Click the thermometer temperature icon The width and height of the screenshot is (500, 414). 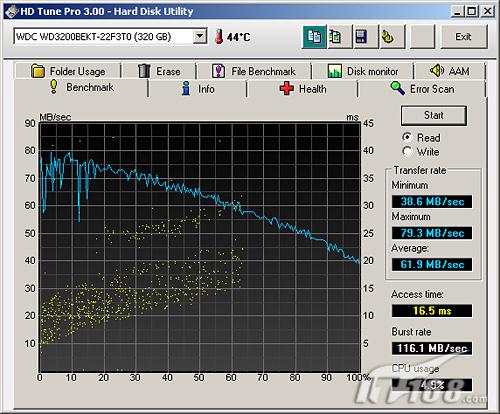pyautogui.click(x=219, y=36)
